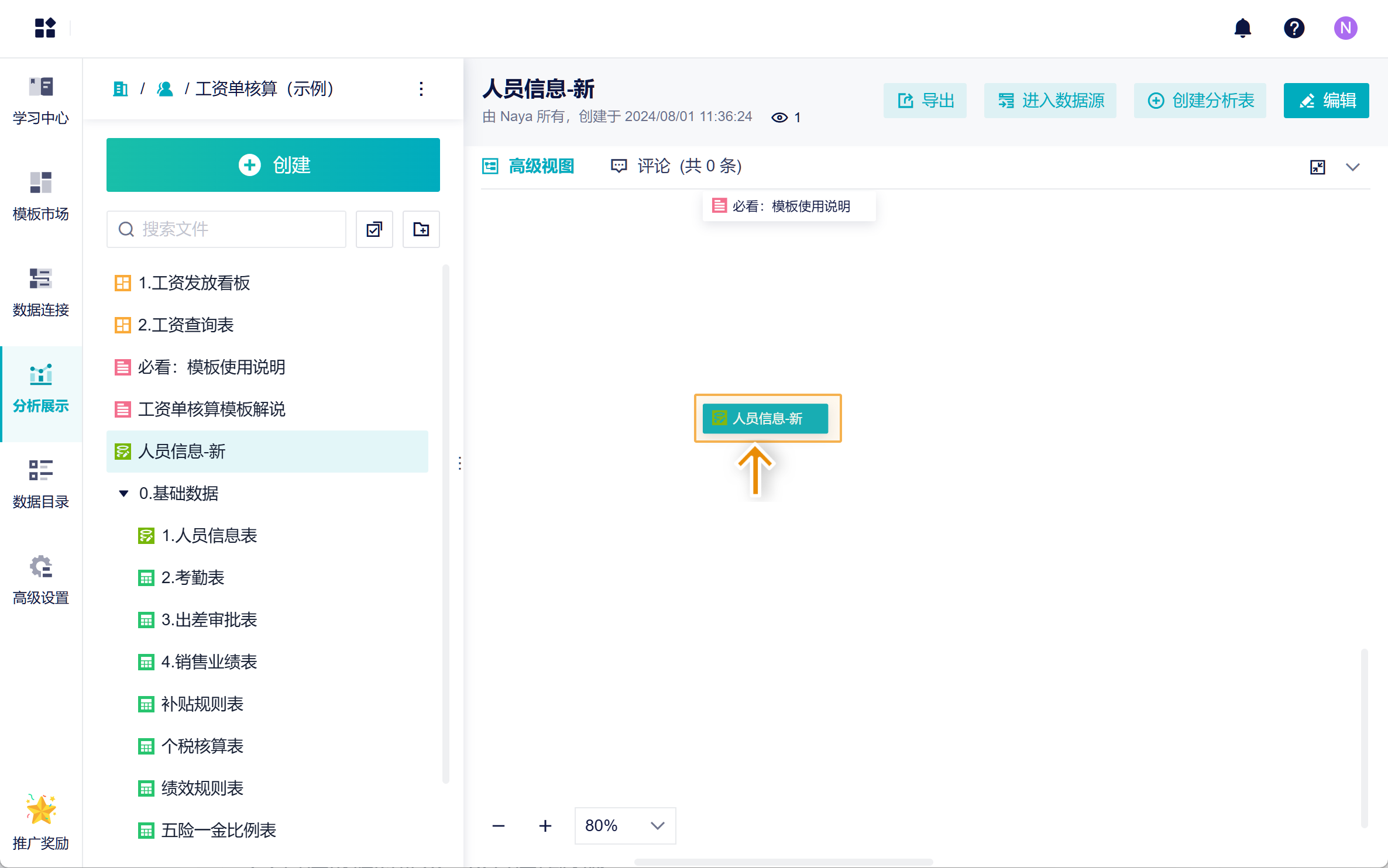Select the 高级视图 tab
The width and height of the screenshot is (1388, 868).
click(x=528, y=166)
